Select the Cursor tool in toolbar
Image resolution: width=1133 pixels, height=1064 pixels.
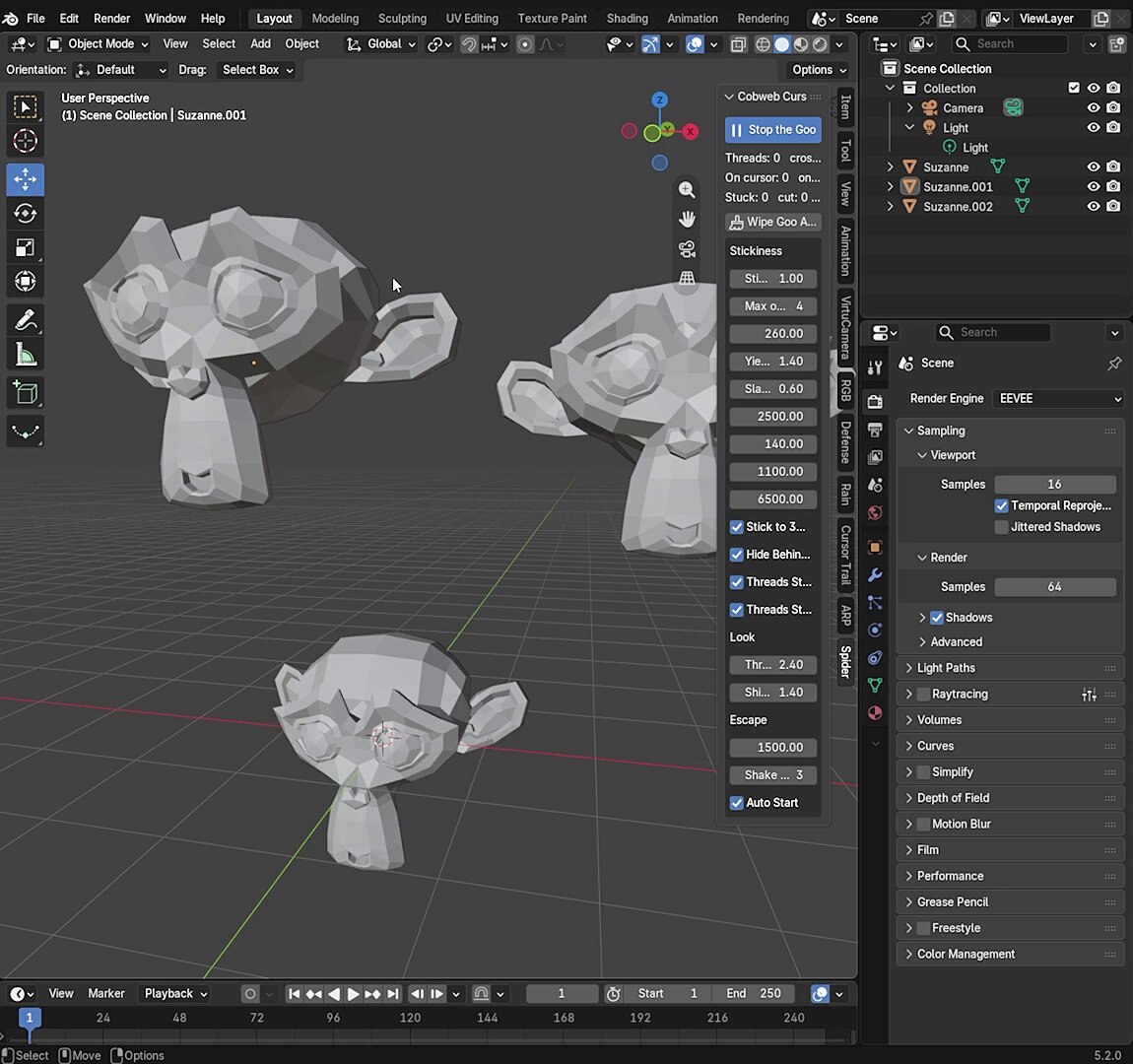[x=26, y=141]
